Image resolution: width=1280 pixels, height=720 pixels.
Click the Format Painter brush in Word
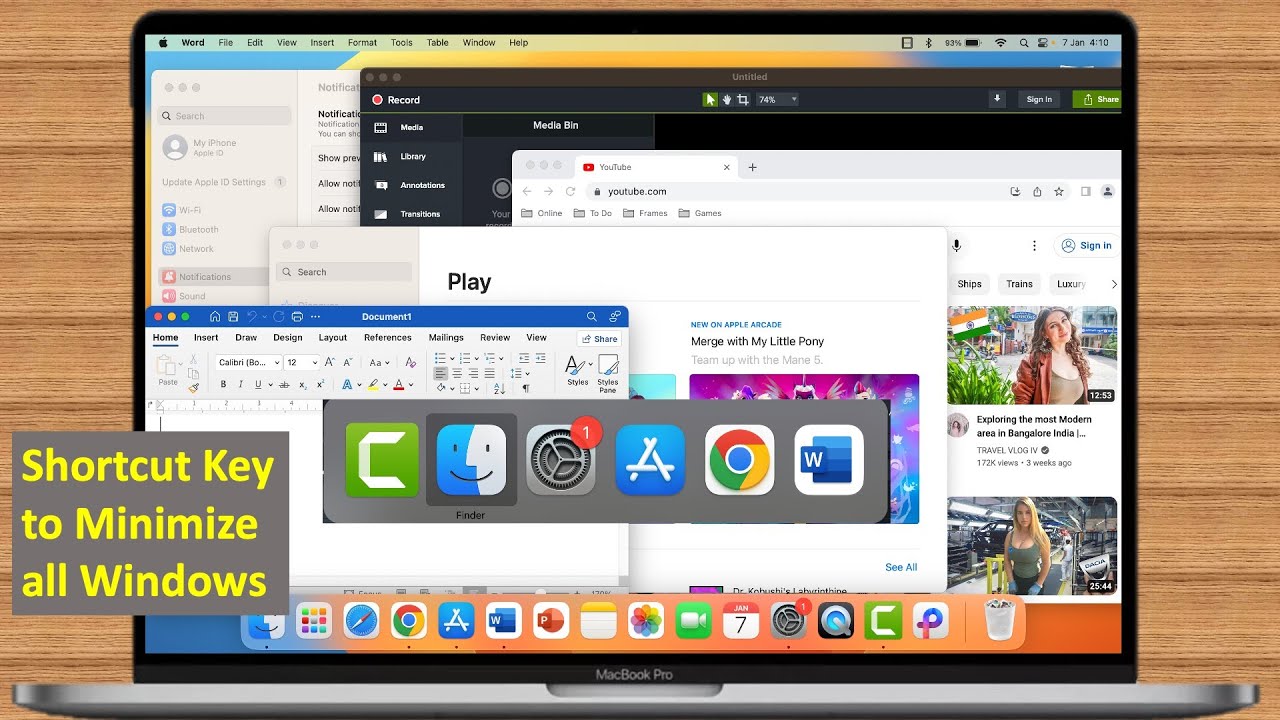pos(193,388)
